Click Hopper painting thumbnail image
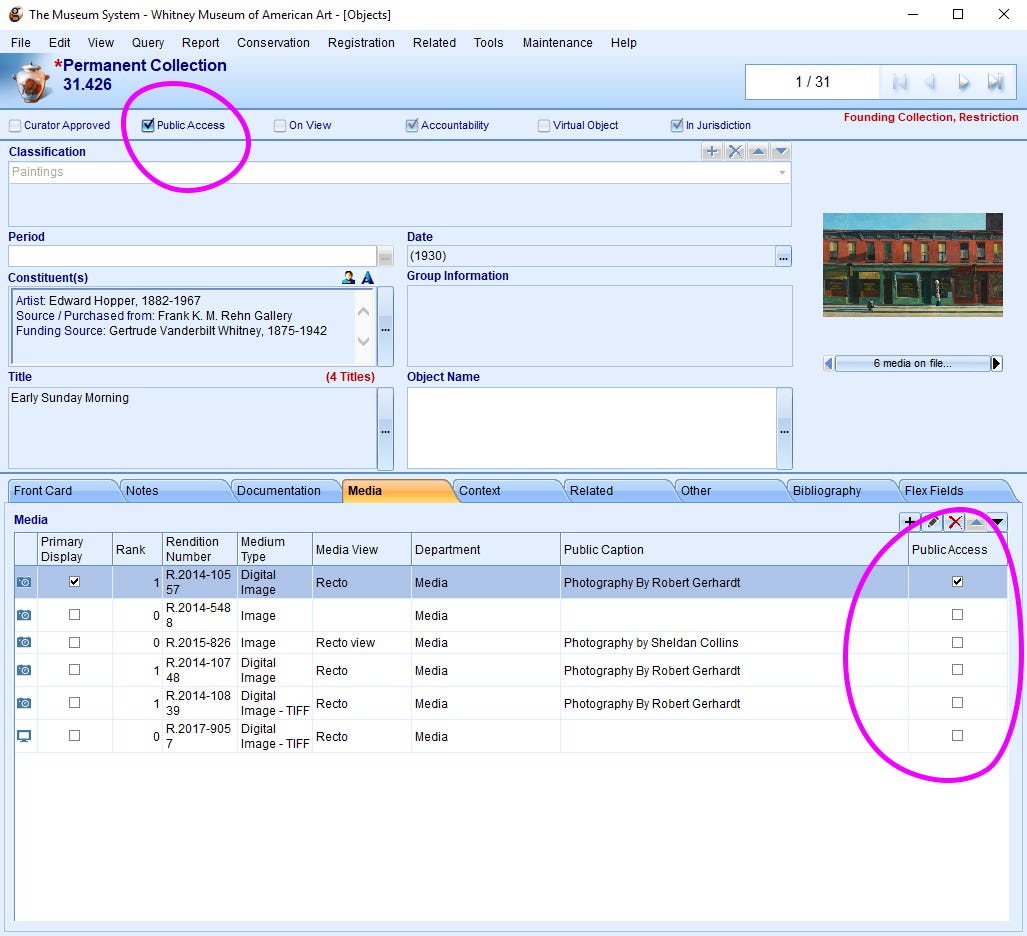 tap(912, 265)
